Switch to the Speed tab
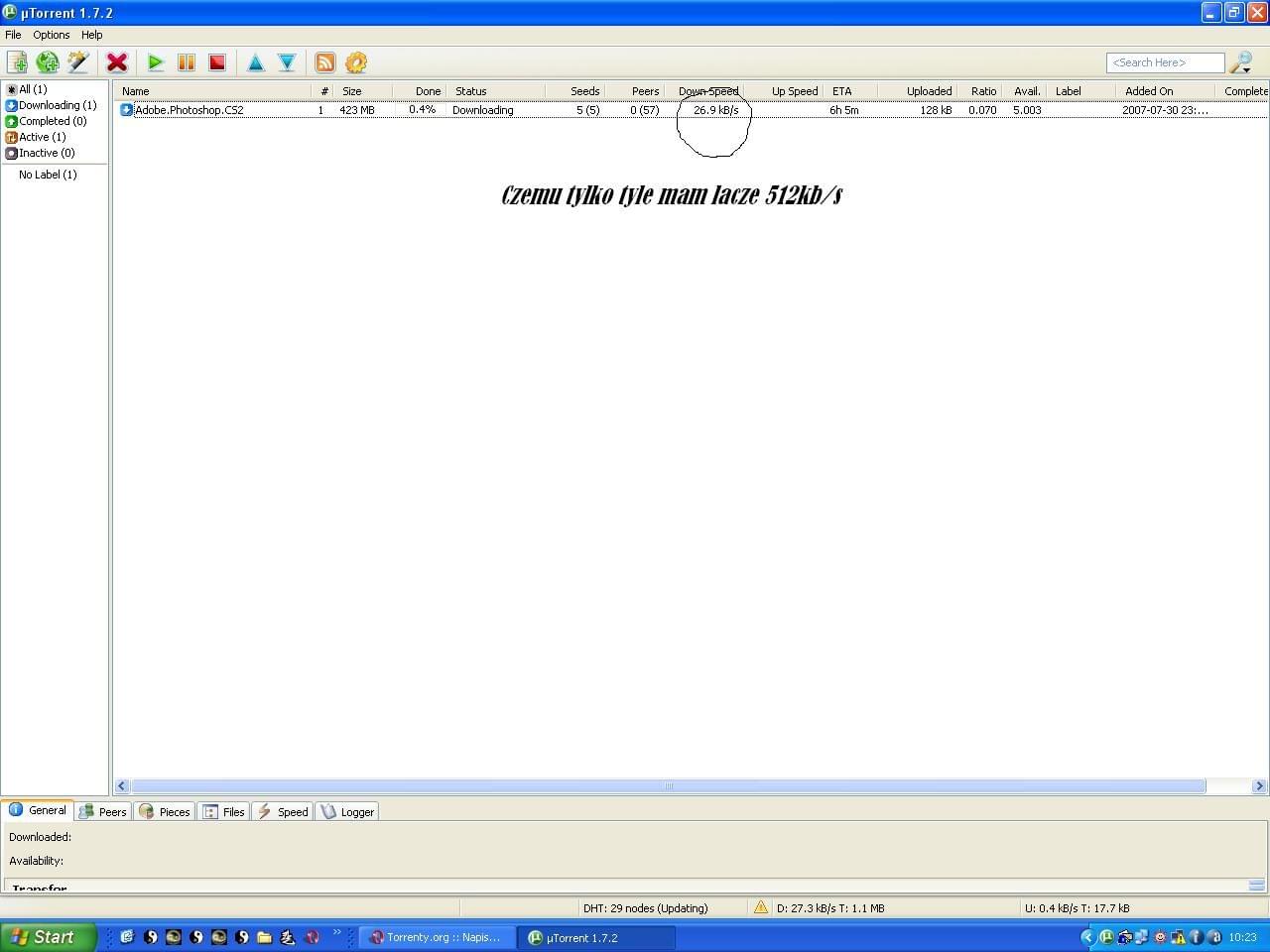The width and height of the screenshot is (1270, 952). (x=284, y=811)
